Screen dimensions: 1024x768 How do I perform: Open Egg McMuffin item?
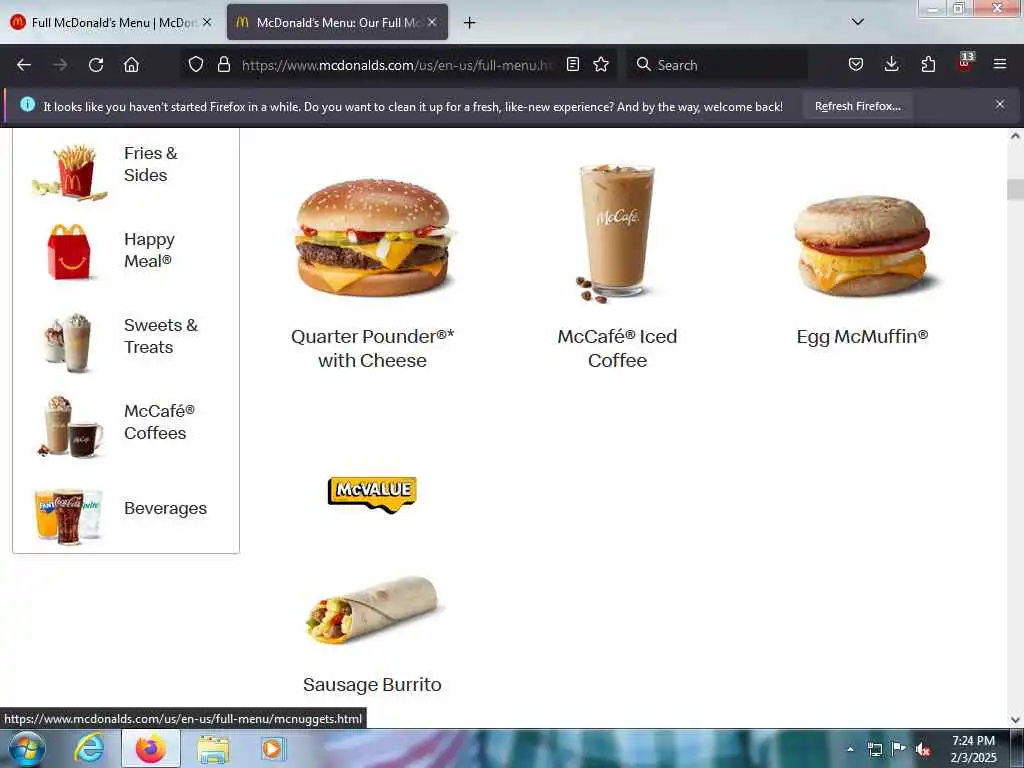[862, 336]
